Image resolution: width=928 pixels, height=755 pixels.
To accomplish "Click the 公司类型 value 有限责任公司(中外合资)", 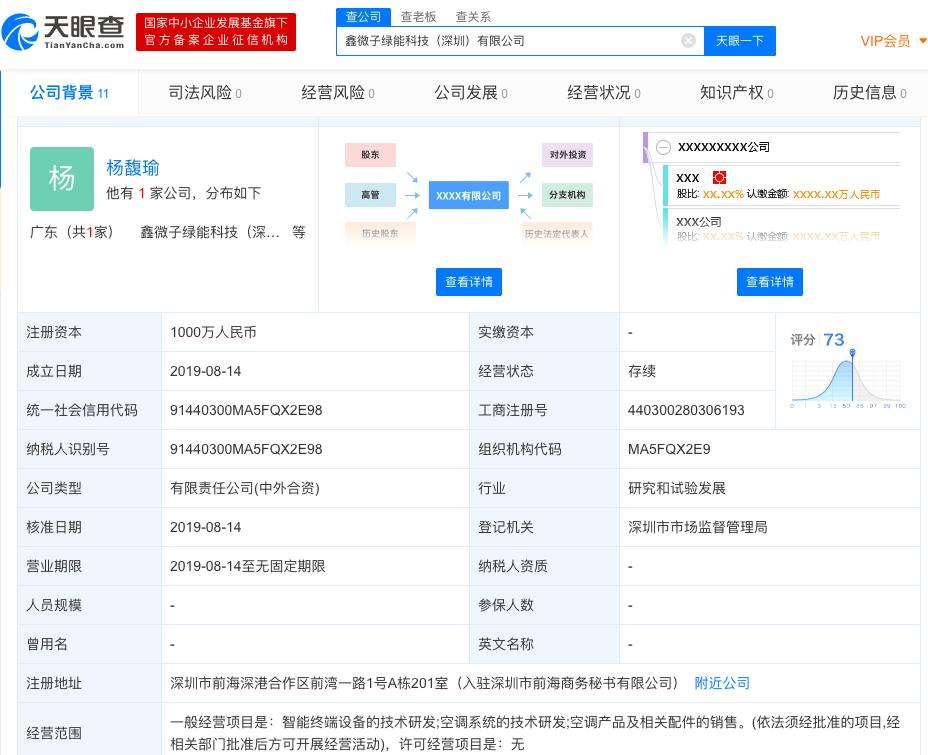I will tap(244, 488).
